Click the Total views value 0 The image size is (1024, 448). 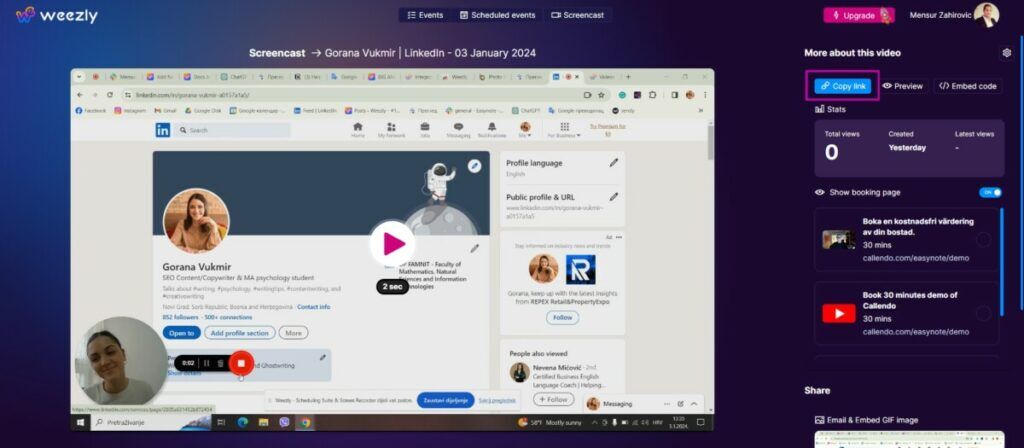tap(831, 152)
